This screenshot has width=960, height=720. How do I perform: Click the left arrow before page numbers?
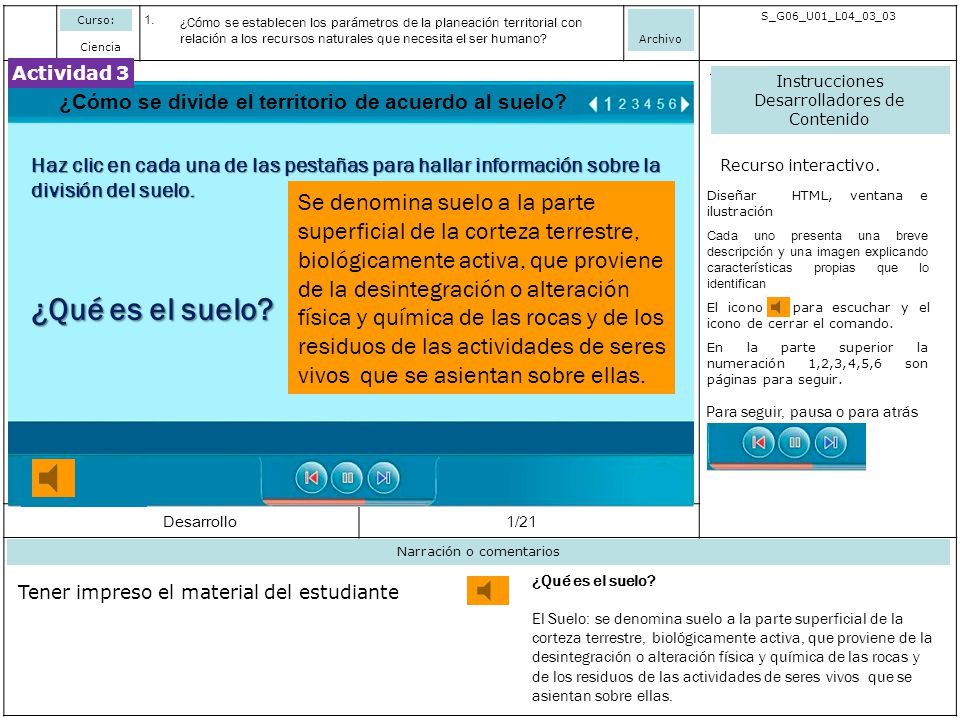593,104
